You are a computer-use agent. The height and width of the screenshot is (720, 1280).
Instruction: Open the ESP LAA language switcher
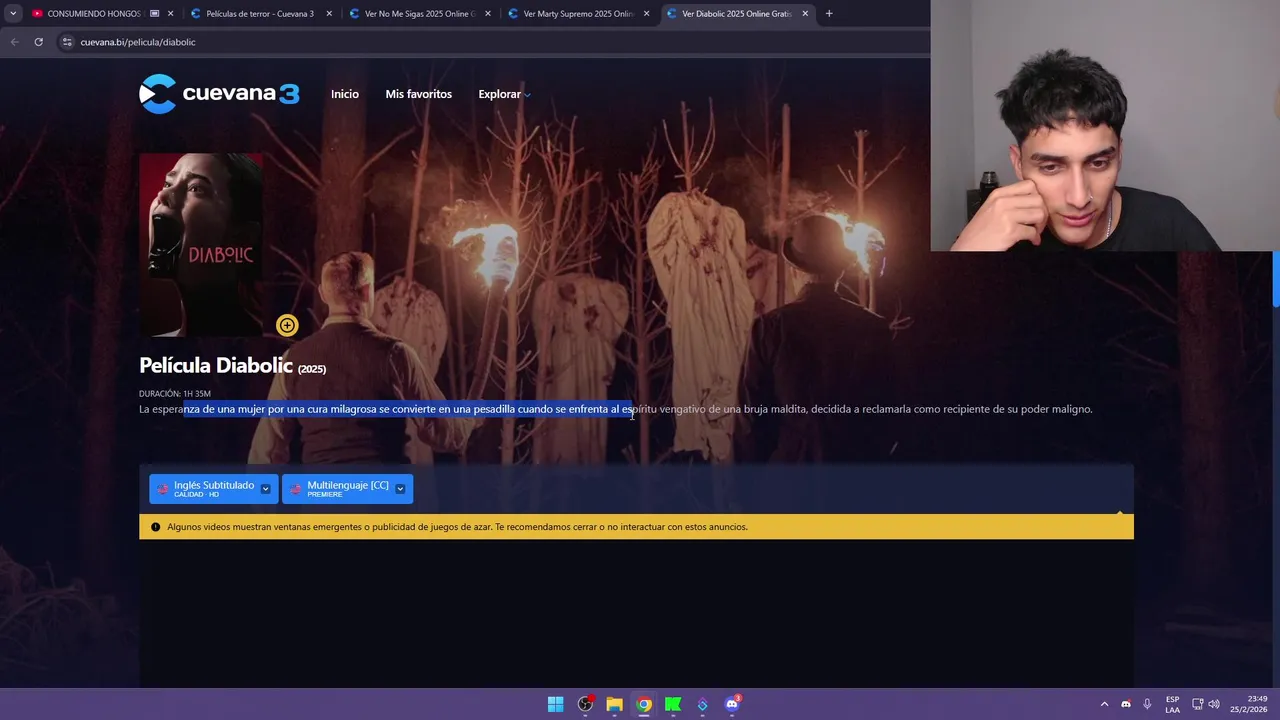tap(1172, 704)
